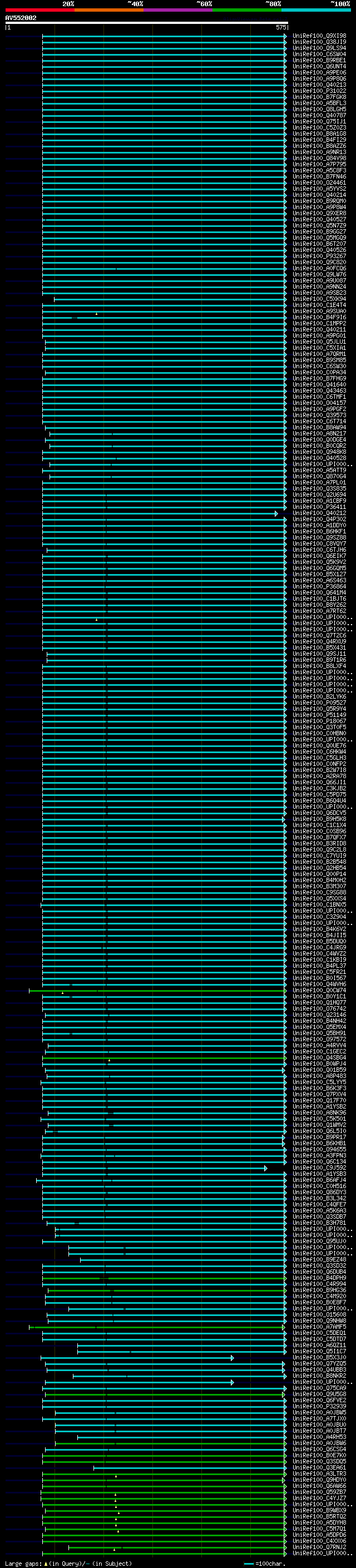Image resolution: width=356 pixels, height=1568 pixels.
Task: Open UniRef100_A5K6A3 hit
Action: (x=319, y=1211)
